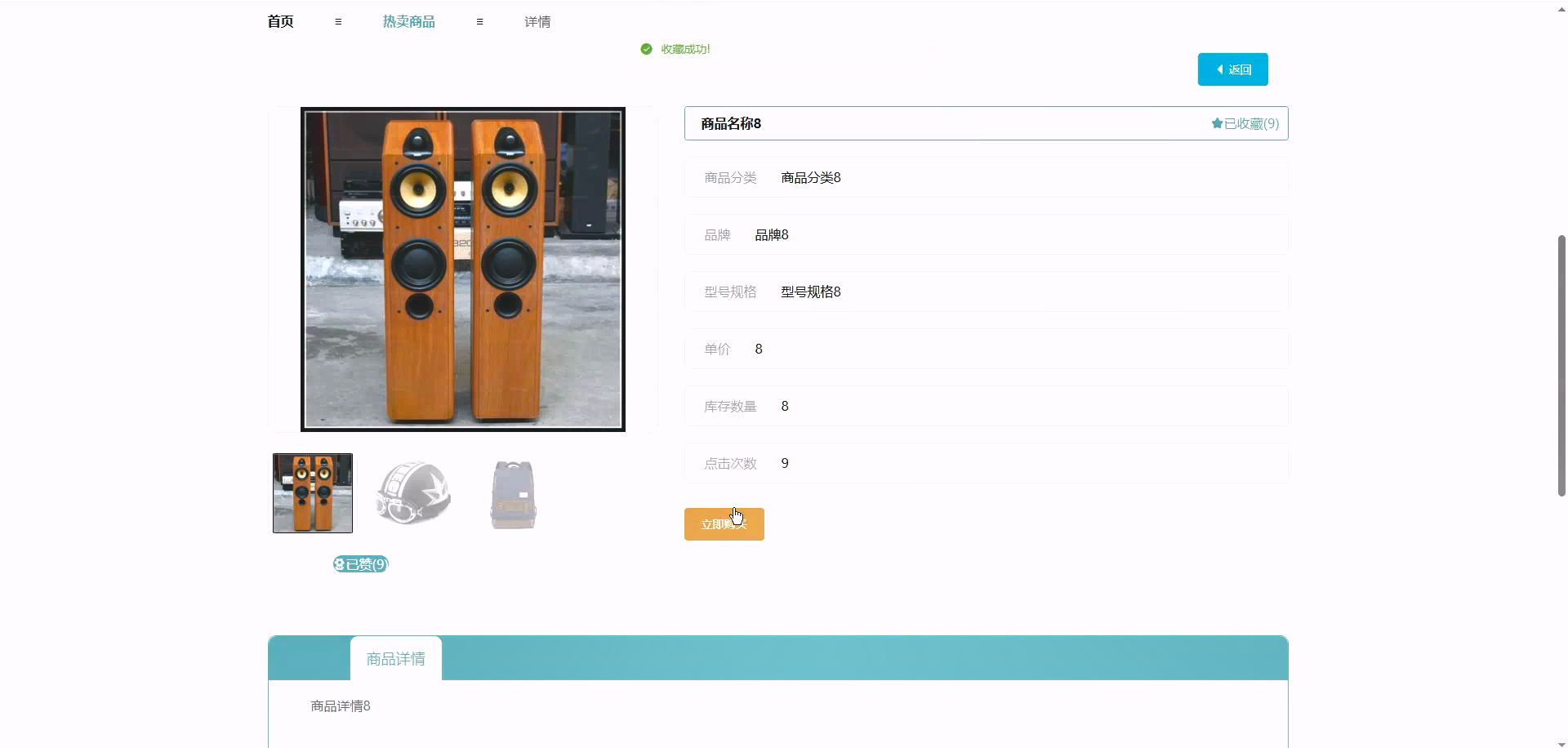Select the helmet thumbnail image

point(413,493)
